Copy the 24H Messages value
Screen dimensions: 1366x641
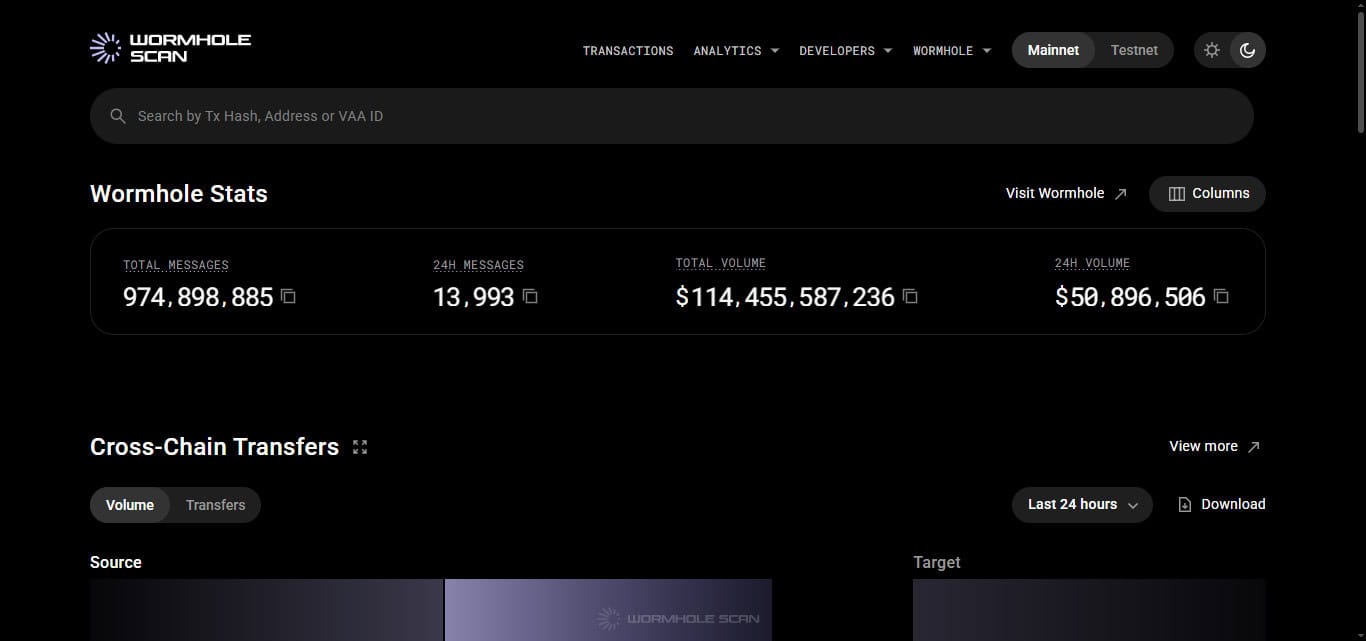(x=530, y=296)
